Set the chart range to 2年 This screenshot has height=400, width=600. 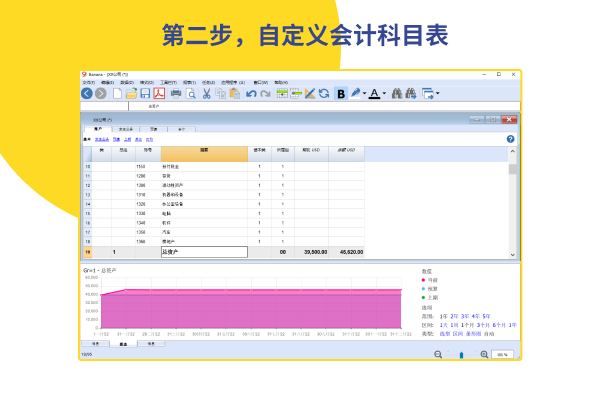pyautogui.click(x=454, y=317)
